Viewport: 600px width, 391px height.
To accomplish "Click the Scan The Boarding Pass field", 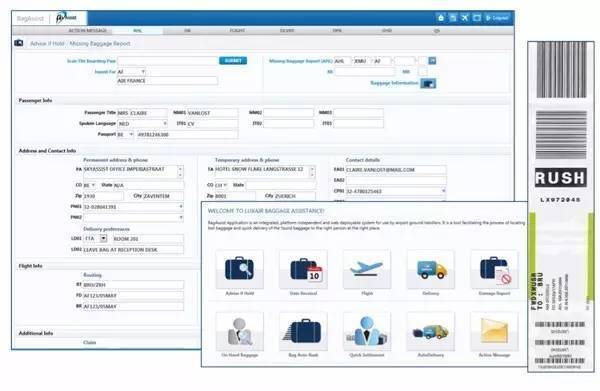I will 168,61.
